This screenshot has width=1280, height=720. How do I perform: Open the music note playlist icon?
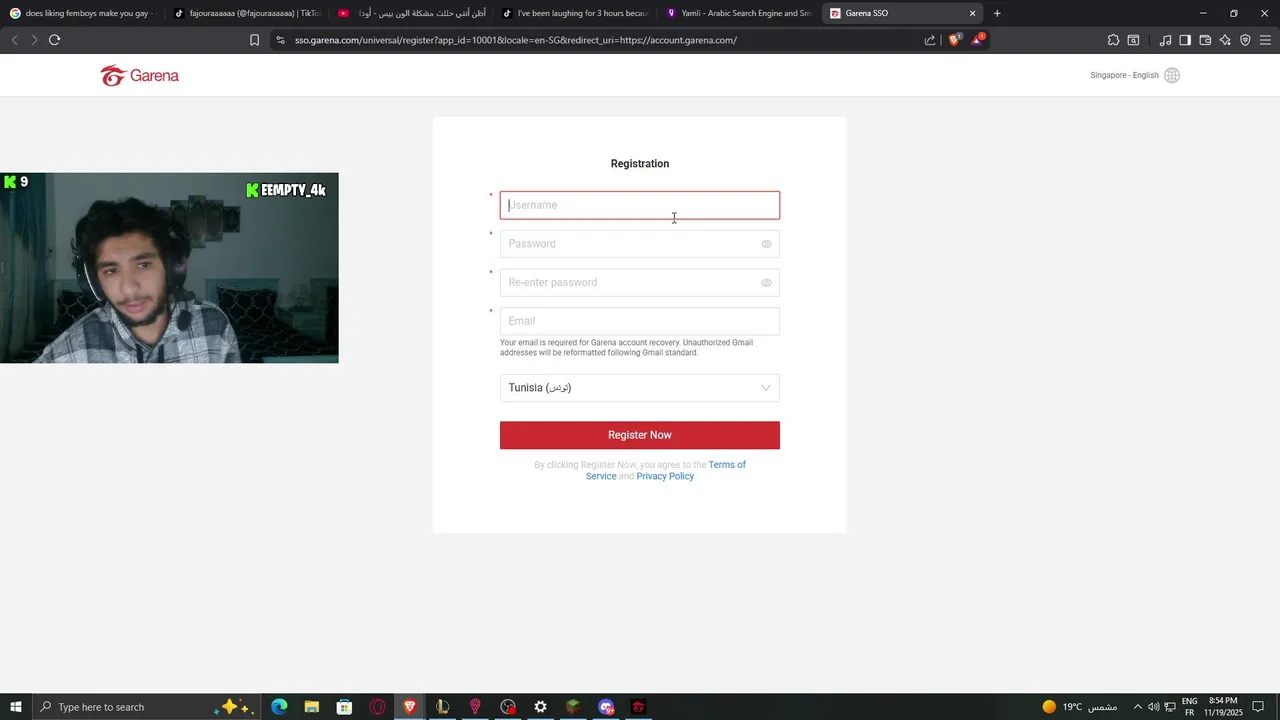[1165, 40]
